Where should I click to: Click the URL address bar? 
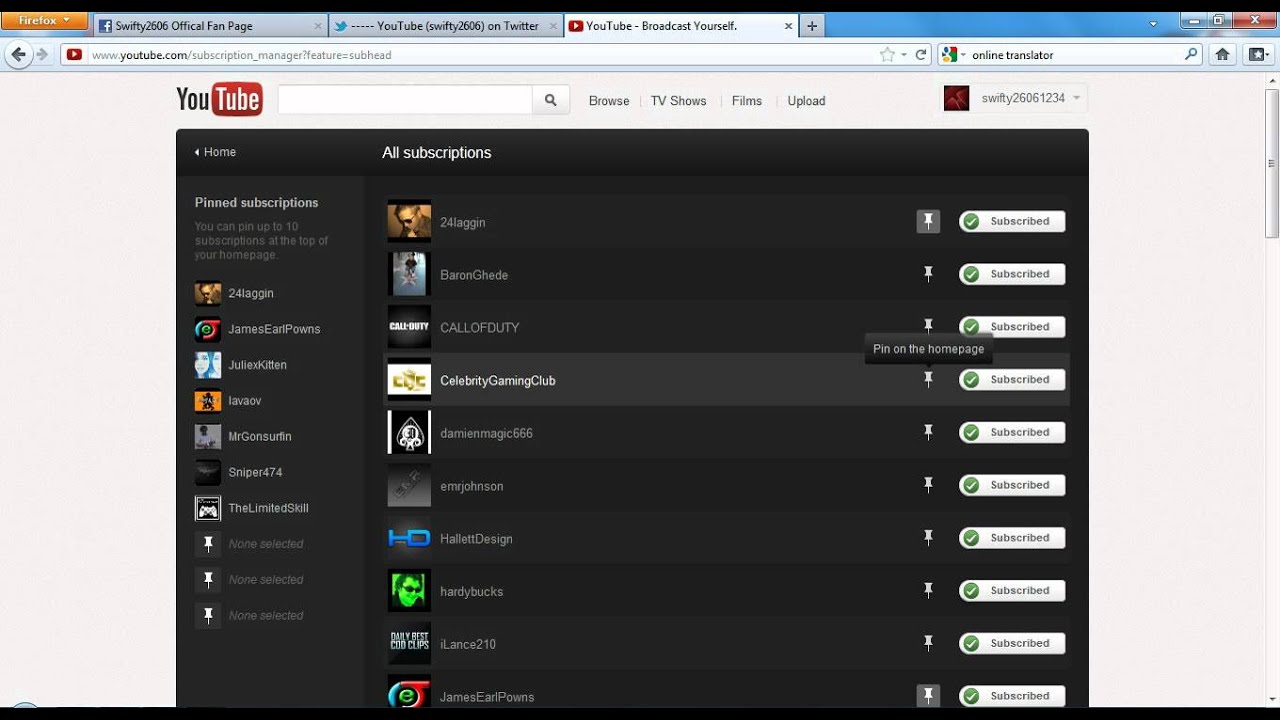click(x=480, y=55)
